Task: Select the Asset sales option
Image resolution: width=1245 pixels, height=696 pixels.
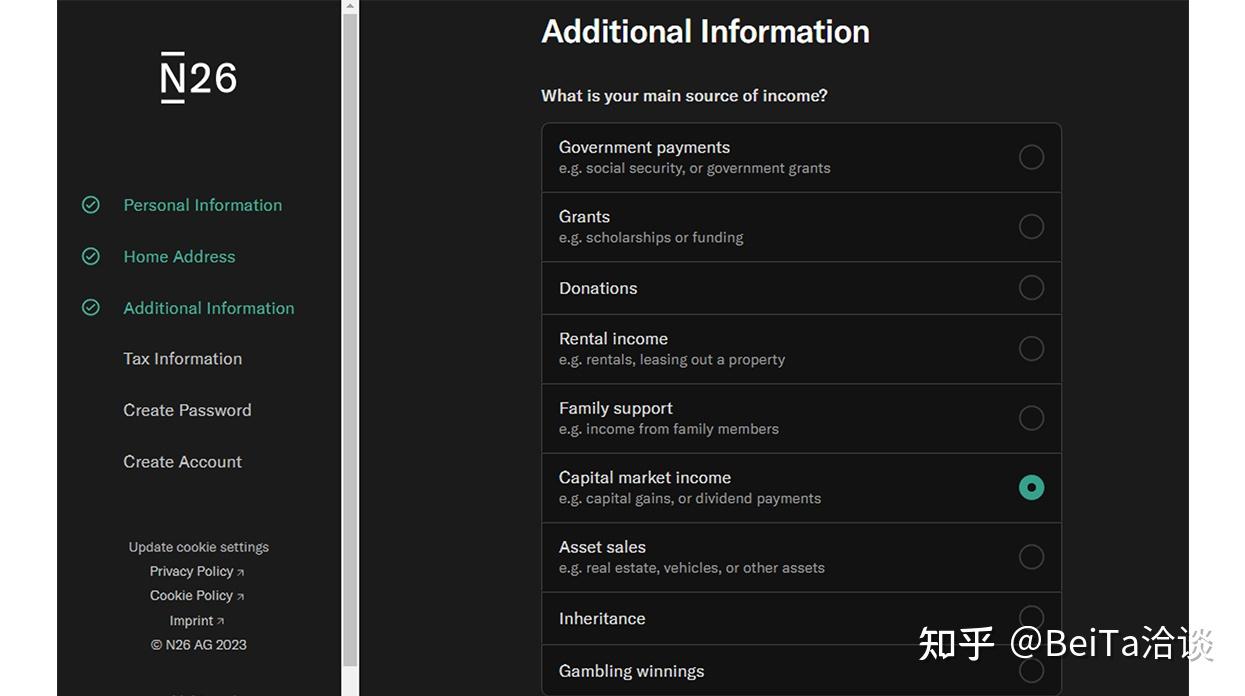Action: pyautogui.click(x=1031, y=557)
